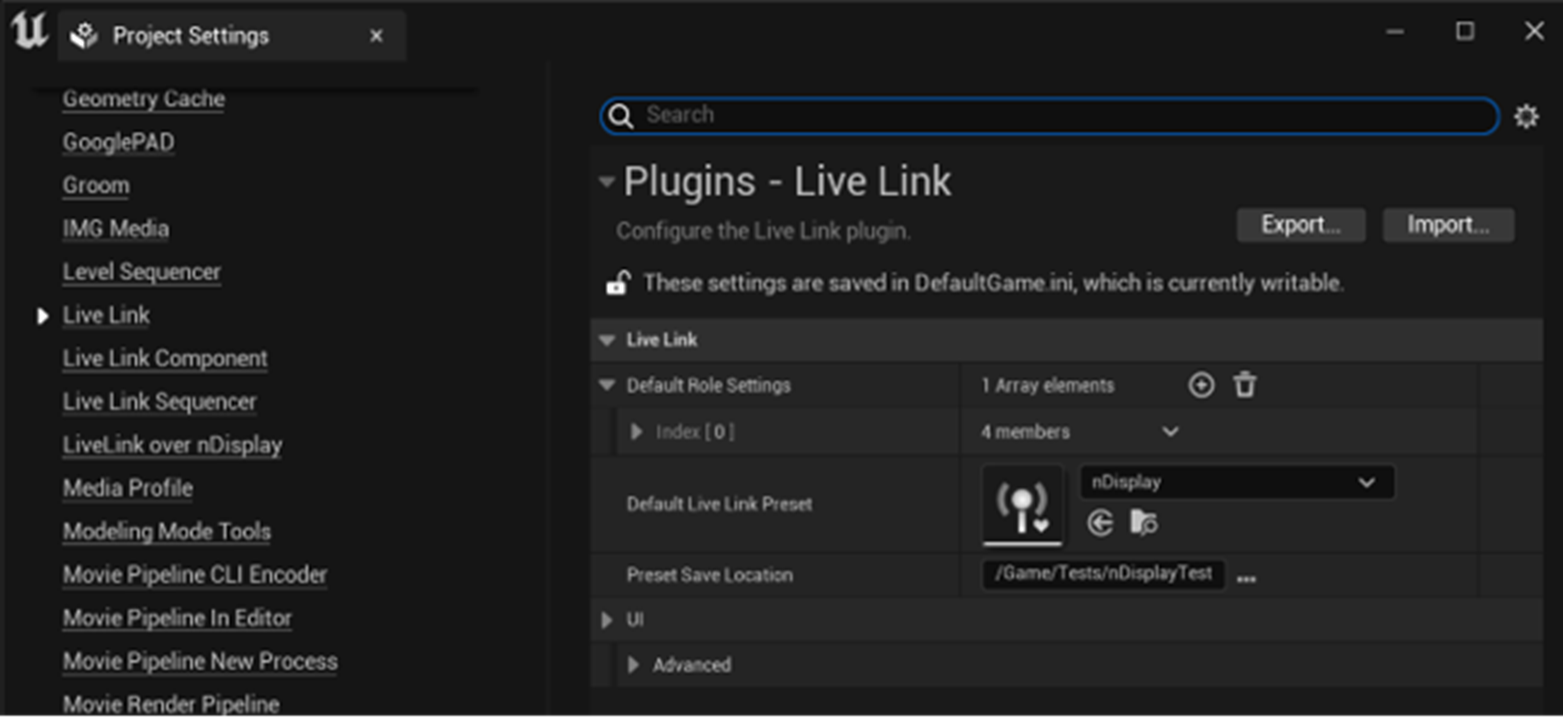Expand the Advanced section

click(x=634, y=665)
